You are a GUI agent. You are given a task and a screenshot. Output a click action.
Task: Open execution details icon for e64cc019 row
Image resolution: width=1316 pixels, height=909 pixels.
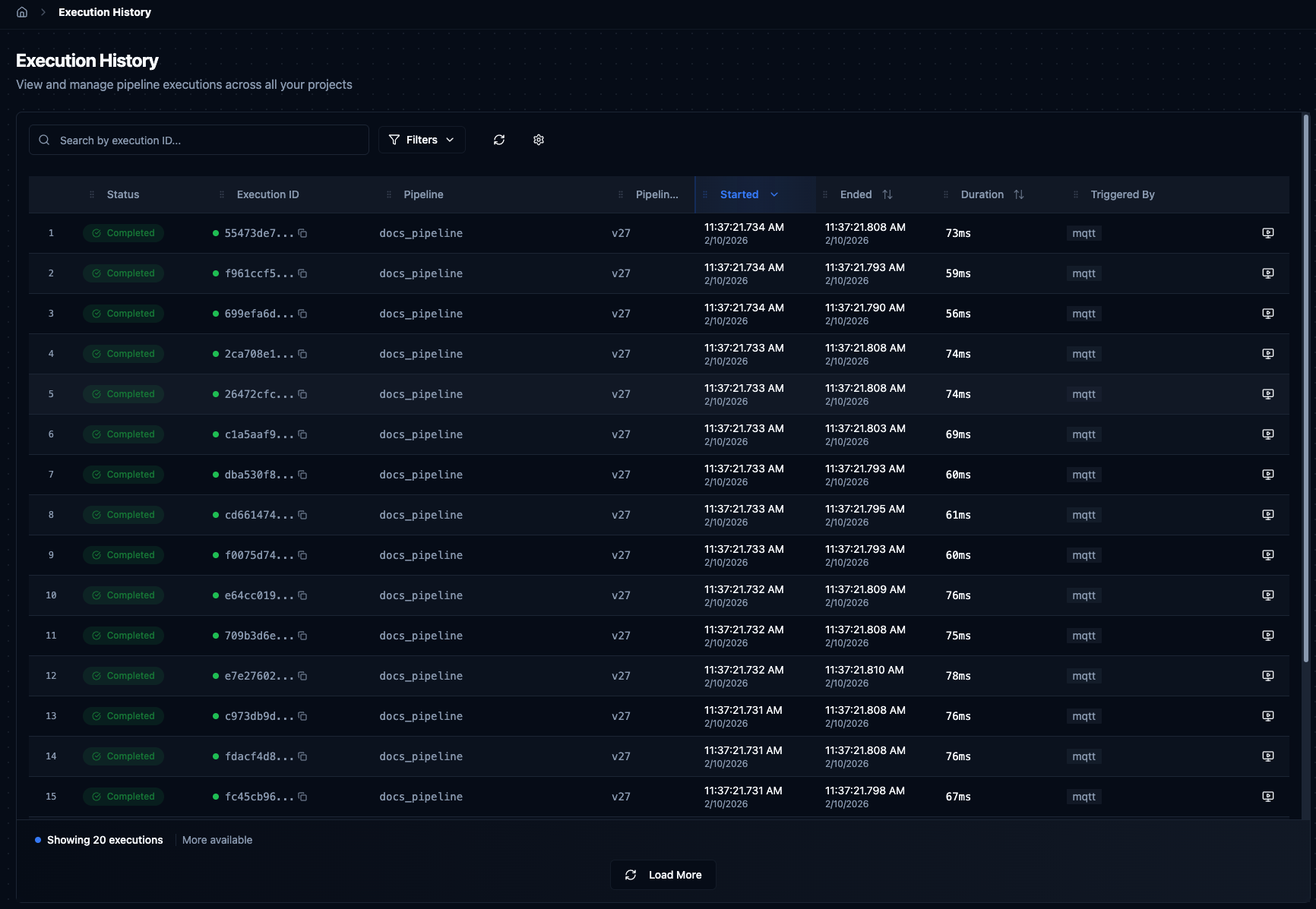(1267, 595)
